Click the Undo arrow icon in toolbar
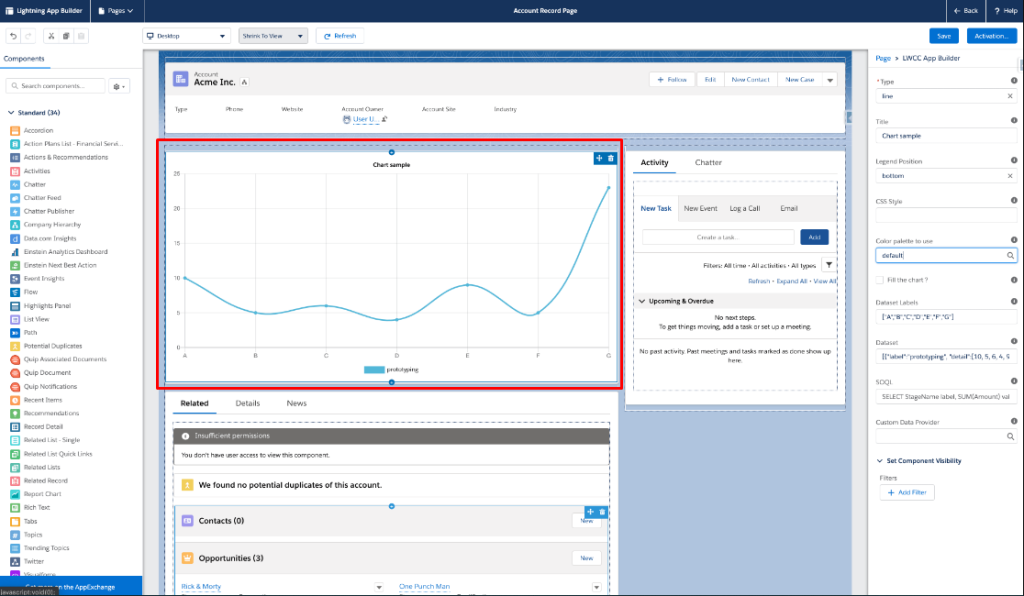This screenshot has height=596, width=1024. tap(15, 36)
